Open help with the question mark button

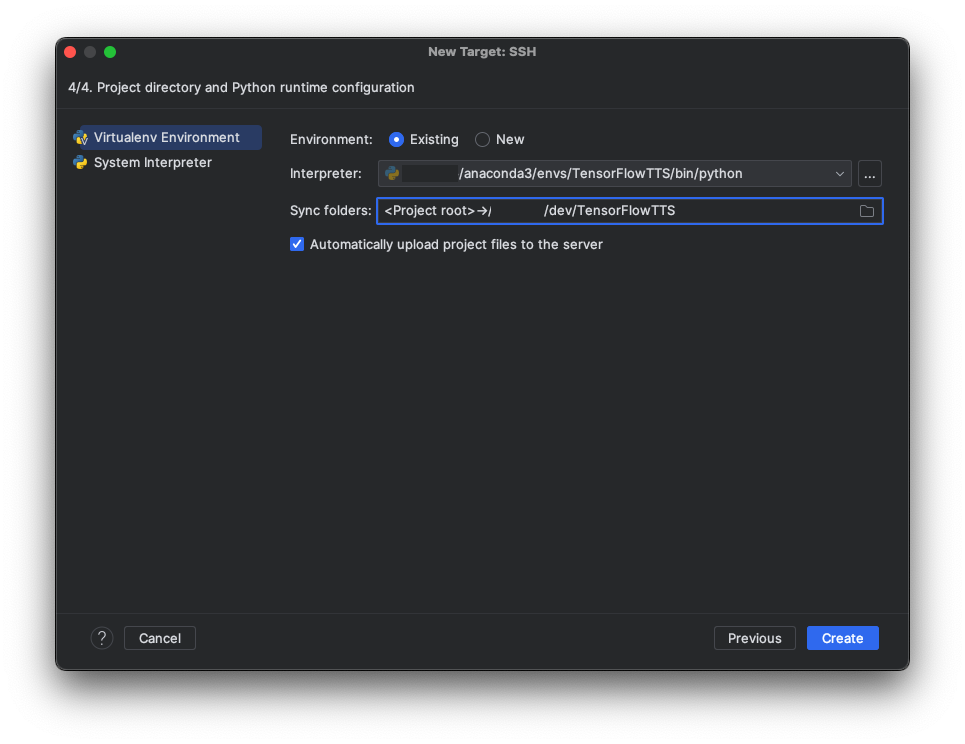pos(102,638)
